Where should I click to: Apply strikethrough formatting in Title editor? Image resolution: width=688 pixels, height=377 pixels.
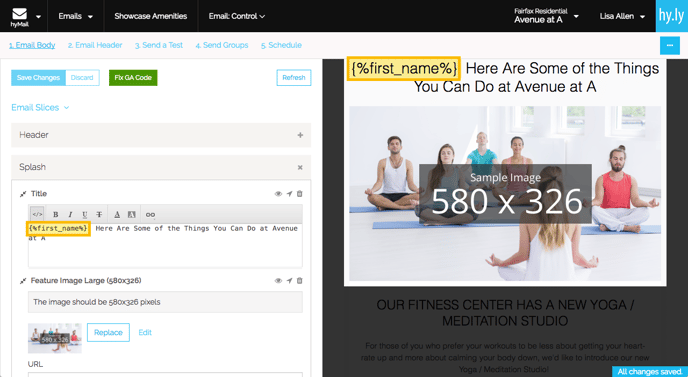click(x=99, y=215)
